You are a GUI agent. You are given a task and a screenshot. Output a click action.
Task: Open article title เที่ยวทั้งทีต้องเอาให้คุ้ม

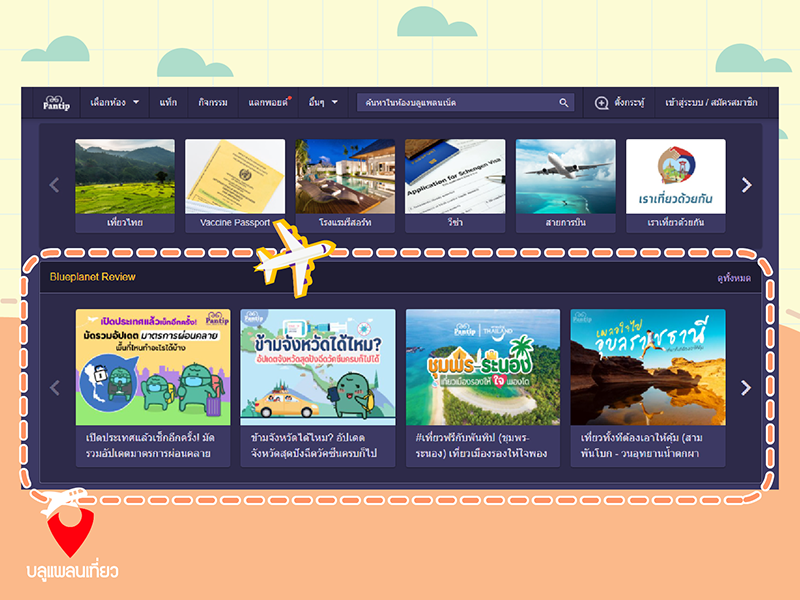click(642, 445)
